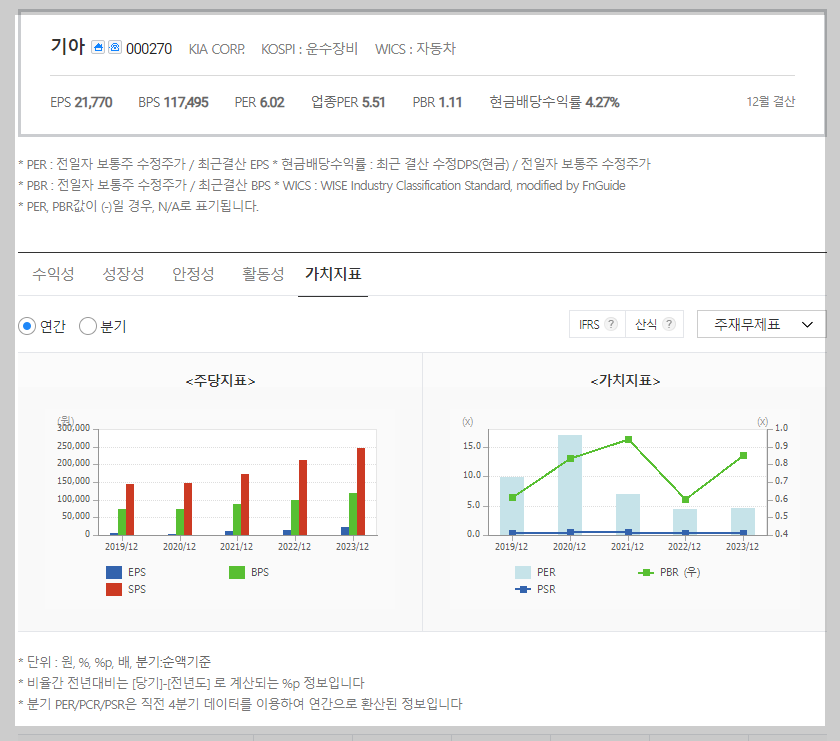Screen dimensions: 840x741
Task: Click the <가치지표> chart title
Action: [625, 381]
